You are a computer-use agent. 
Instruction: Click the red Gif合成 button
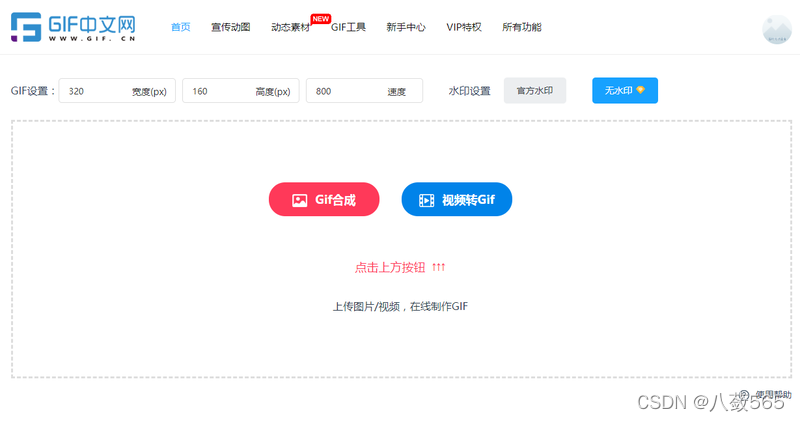[324, 200]
